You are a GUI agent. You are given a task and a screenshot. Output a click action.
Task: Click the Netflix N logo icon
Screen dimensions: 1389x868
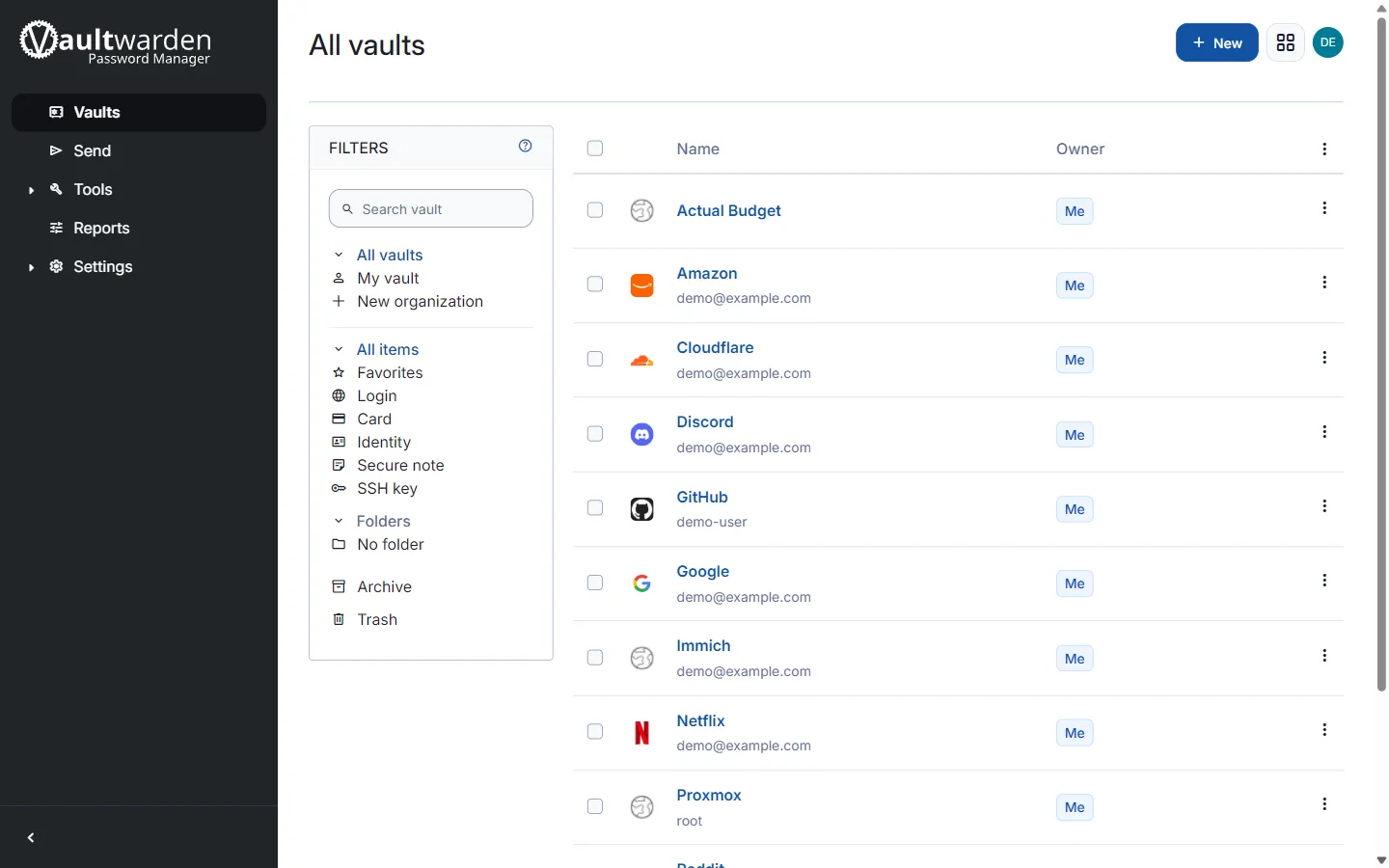pos(642,733)
